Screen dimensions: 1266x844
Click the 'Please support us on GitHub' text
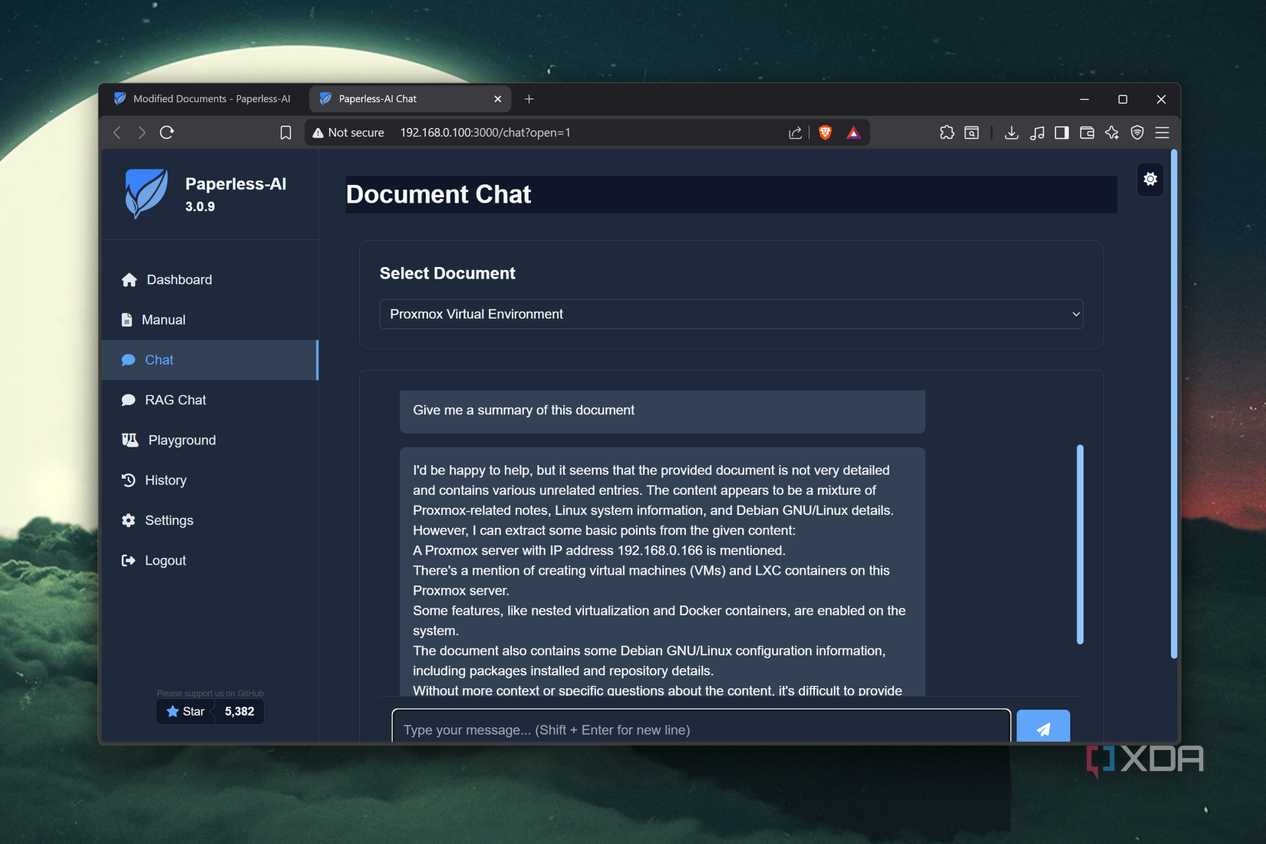210,693
